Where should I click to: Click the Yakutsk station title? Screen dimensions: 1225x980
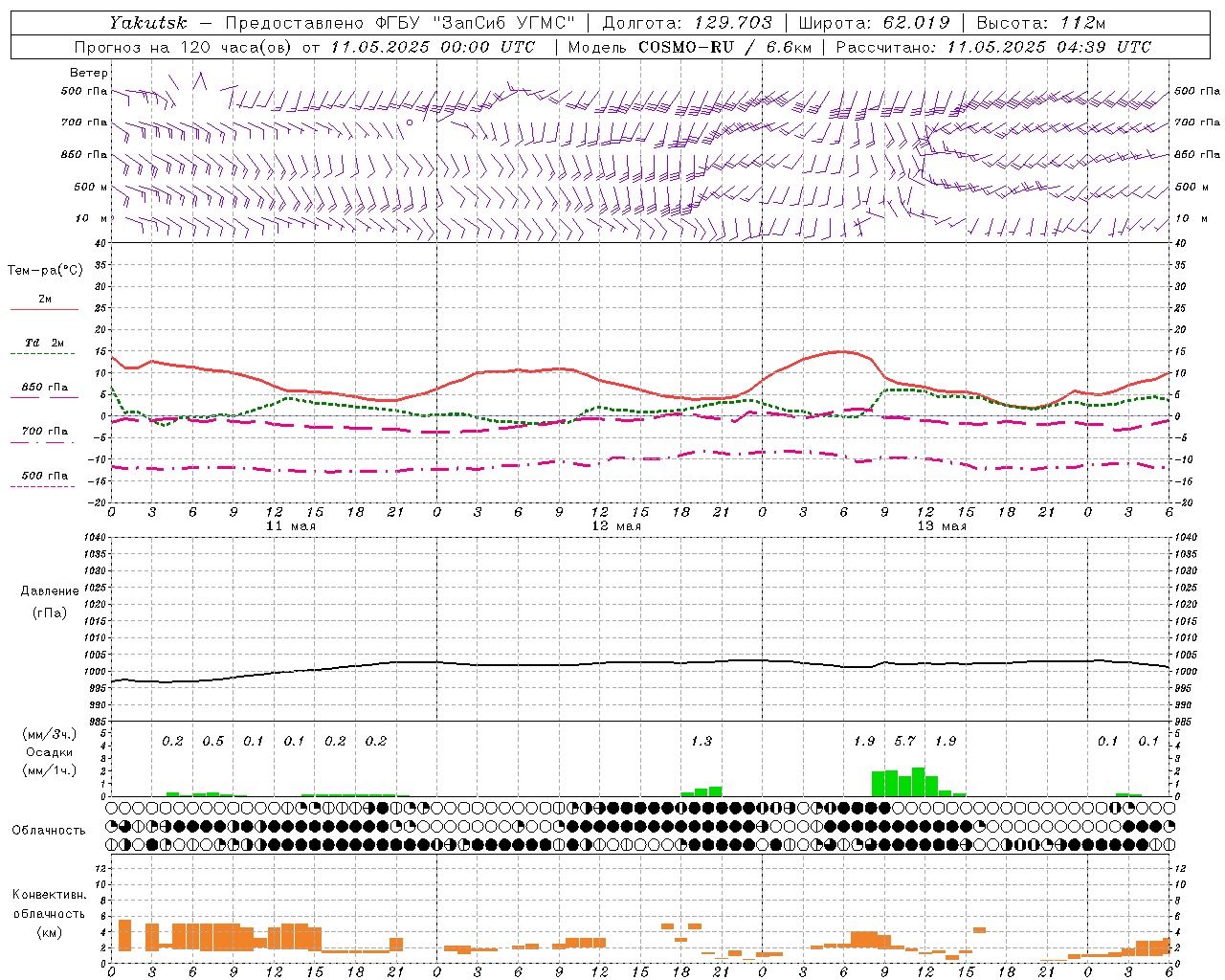click(147, 23)
